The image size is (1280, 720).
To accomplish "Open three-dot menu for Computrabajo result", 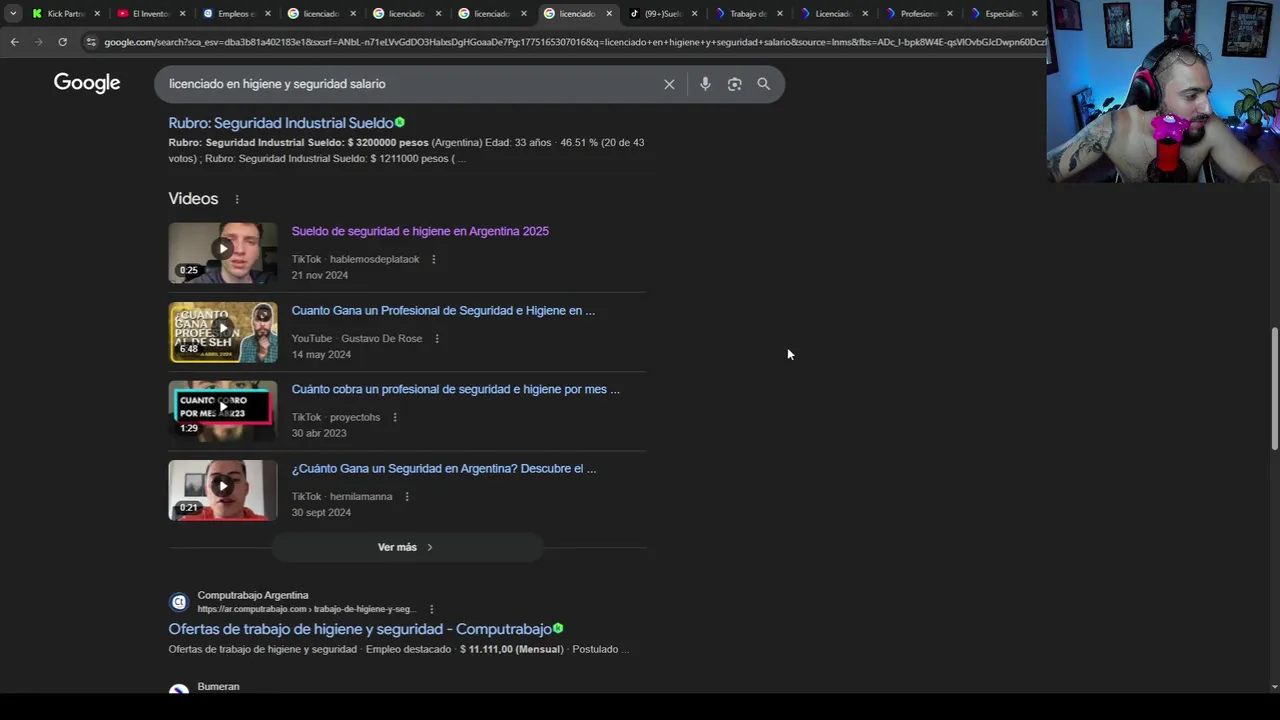I will point(431,609).
